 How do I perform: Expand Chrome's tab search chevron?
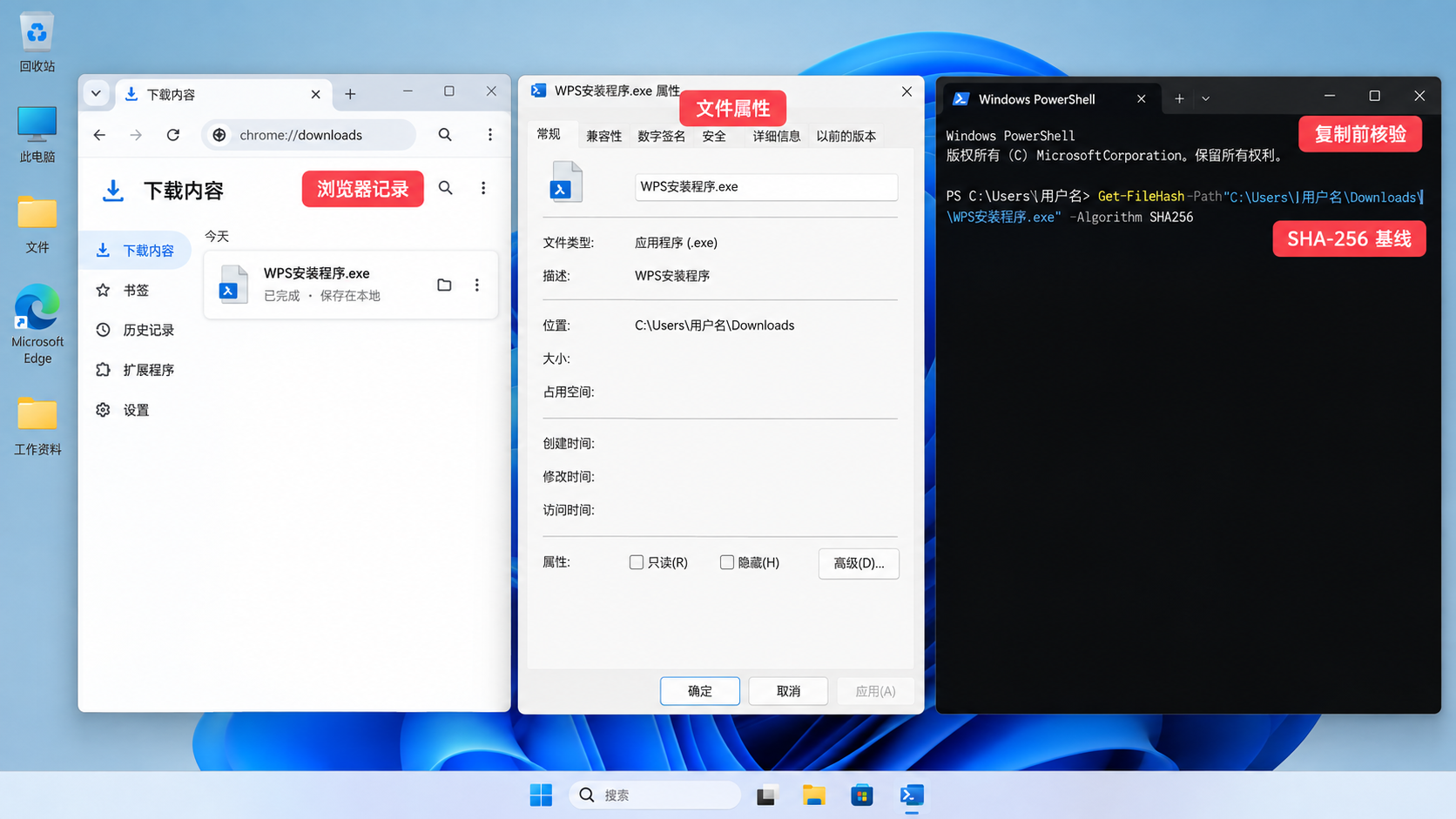[96, 93]
